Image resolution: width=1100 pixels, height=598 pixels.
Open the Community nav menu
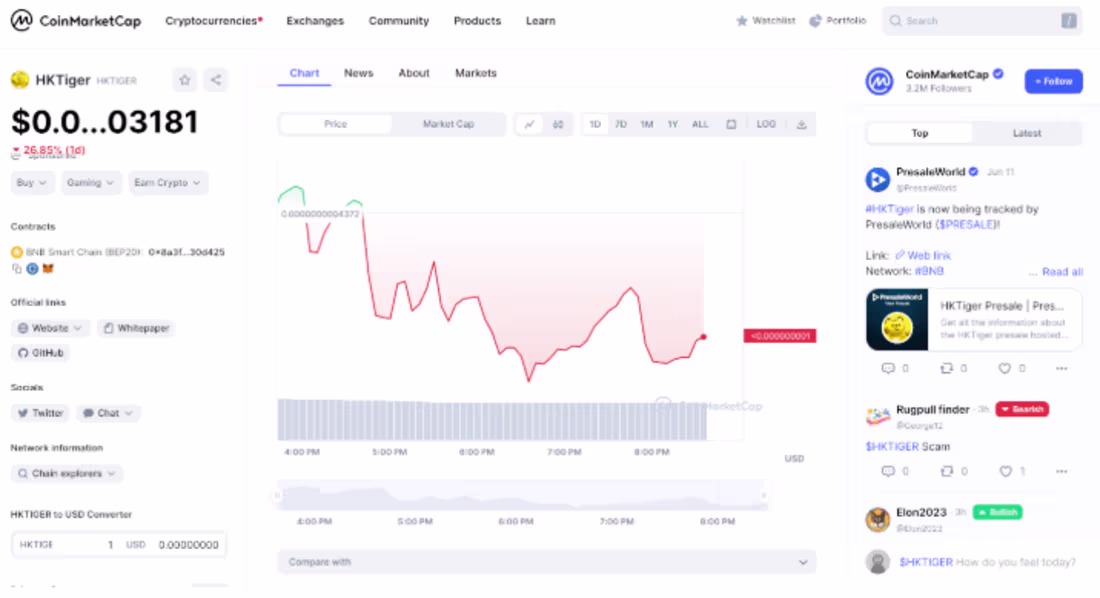[x=398, y=20]
